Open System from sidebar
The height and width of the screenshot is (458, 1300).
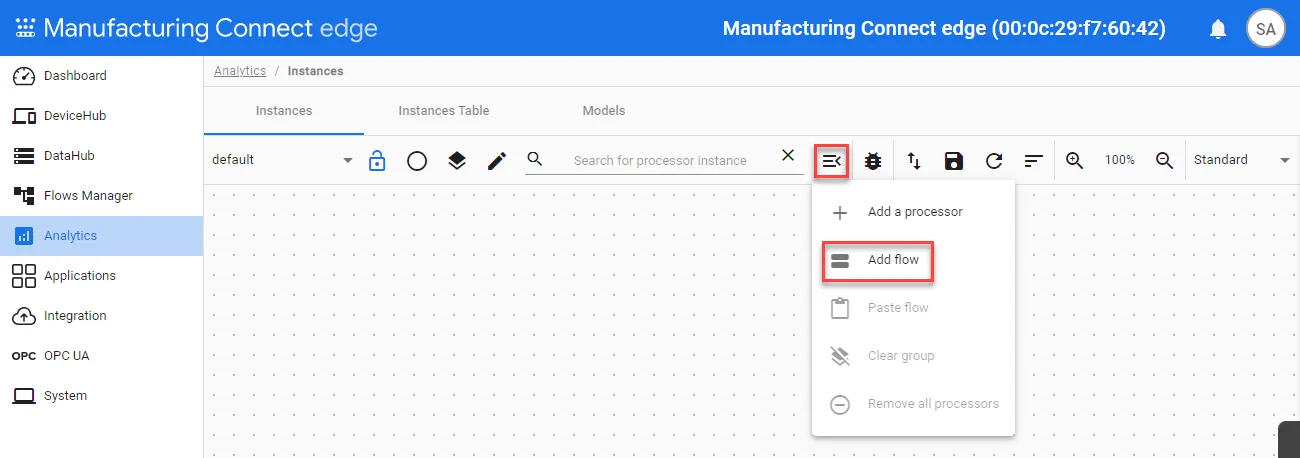(101, 396)
